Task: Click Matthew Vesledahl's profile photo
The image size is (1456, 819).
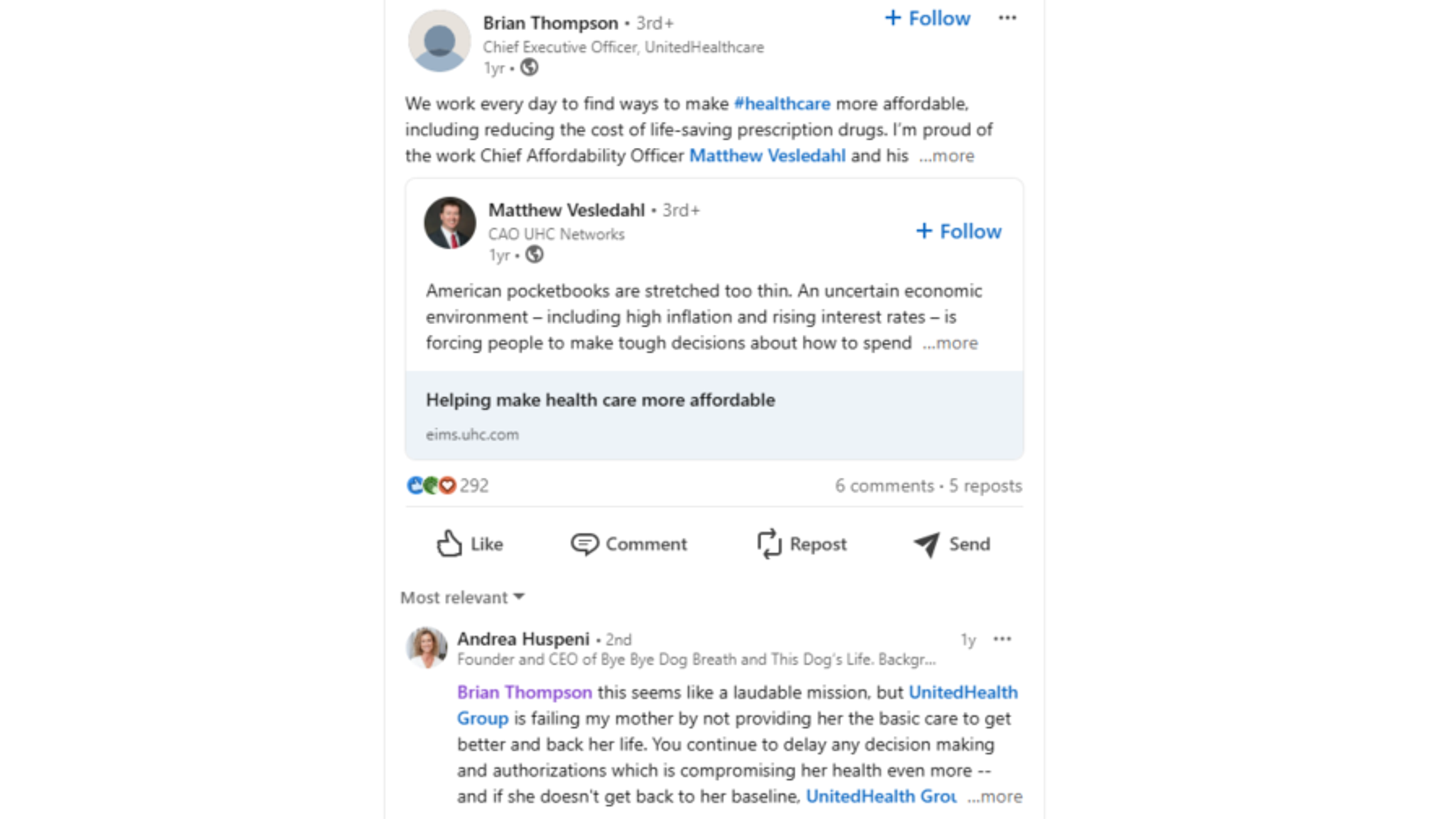Action: [449, 223]
